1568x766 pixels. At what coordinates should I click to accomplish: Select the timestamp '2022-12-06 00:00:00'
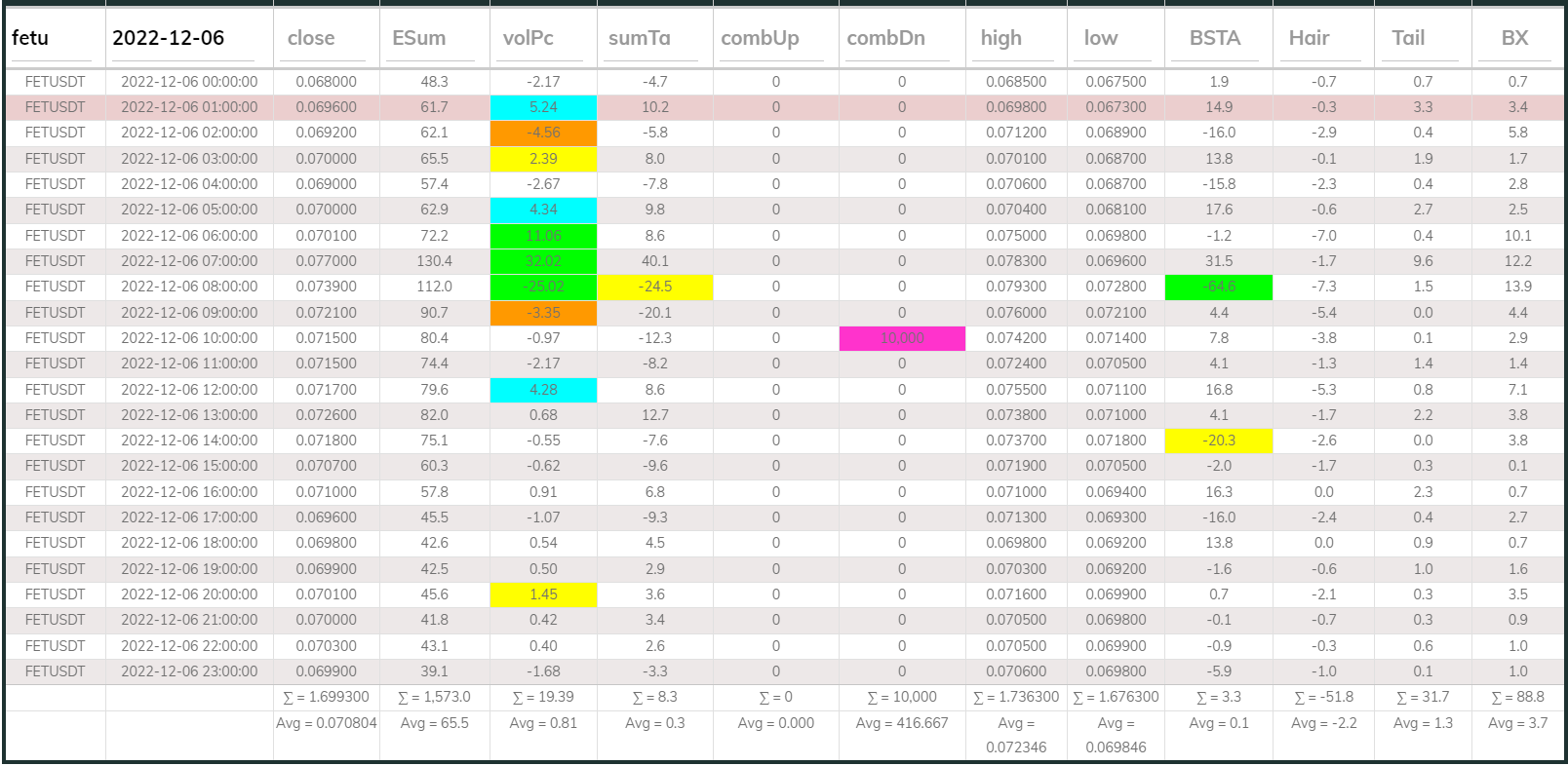point(189,82)
